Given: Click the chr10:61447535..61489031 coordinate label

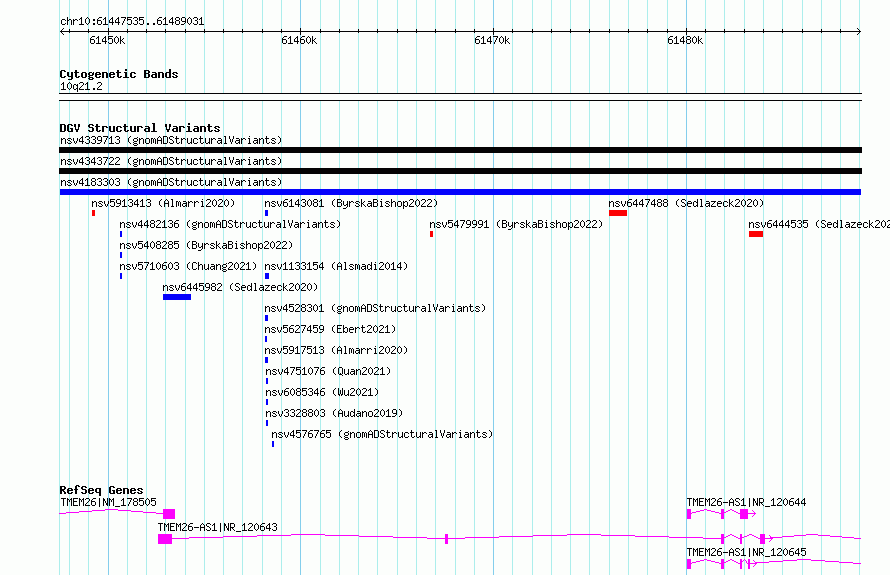Looking at the screenshot, I should [x=132, y=21].
